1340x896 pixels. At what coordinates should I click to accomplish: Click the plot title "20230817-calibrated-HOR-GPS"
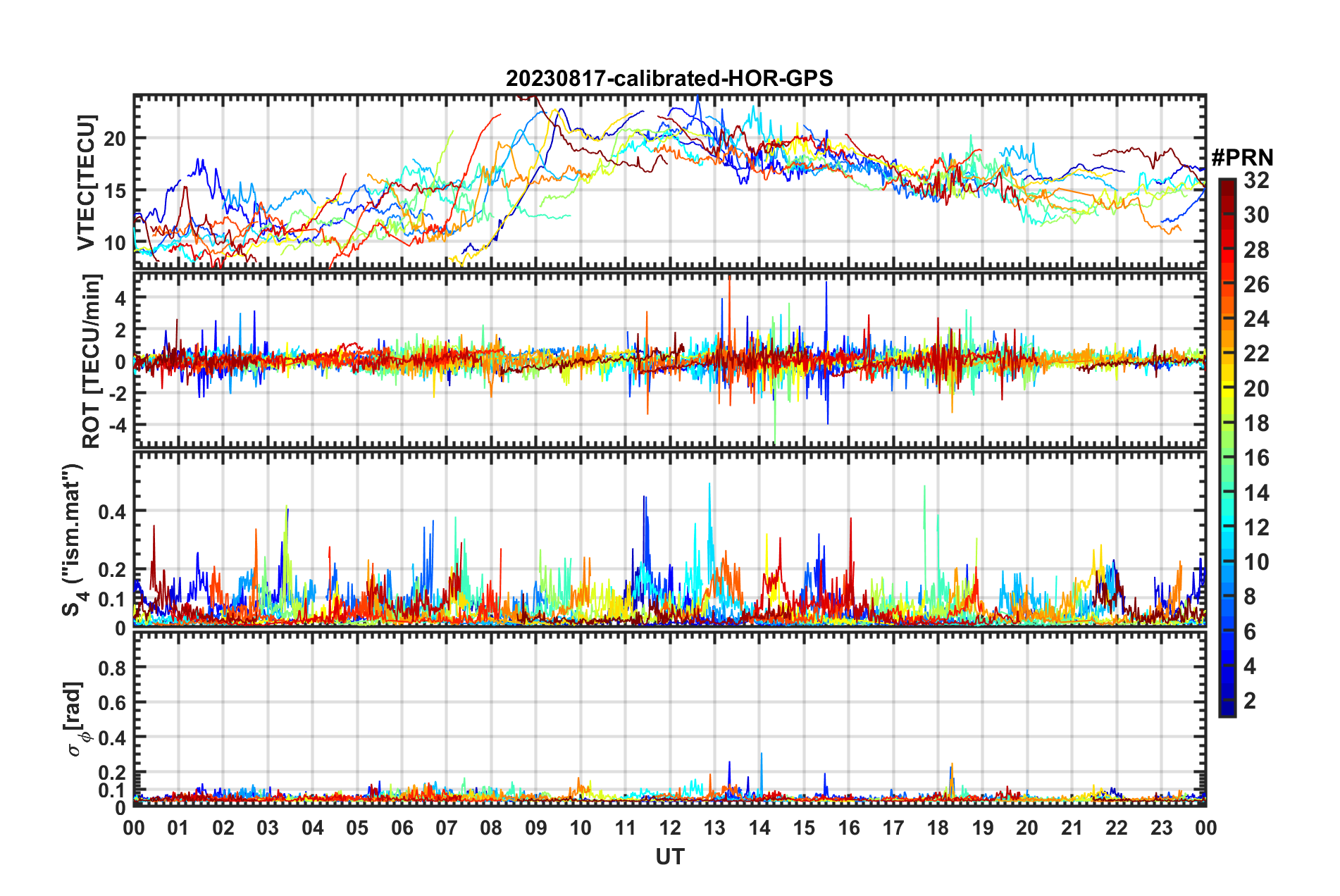[669, 78]
